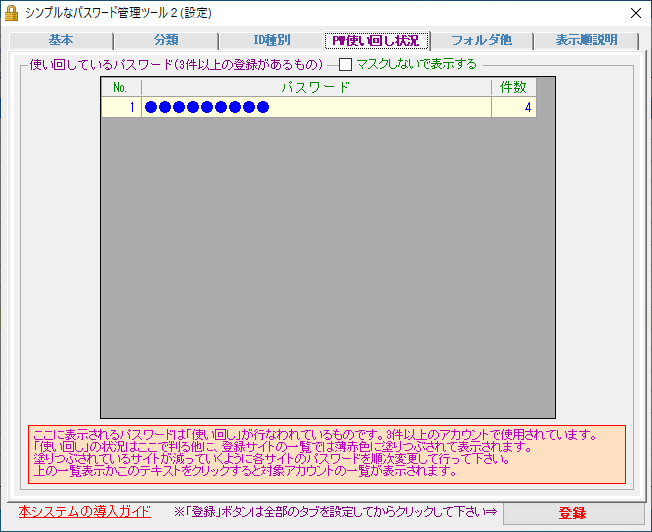Screen dimensions: 652x532
Task: Click the 登録 button
Action: [573, 513]
